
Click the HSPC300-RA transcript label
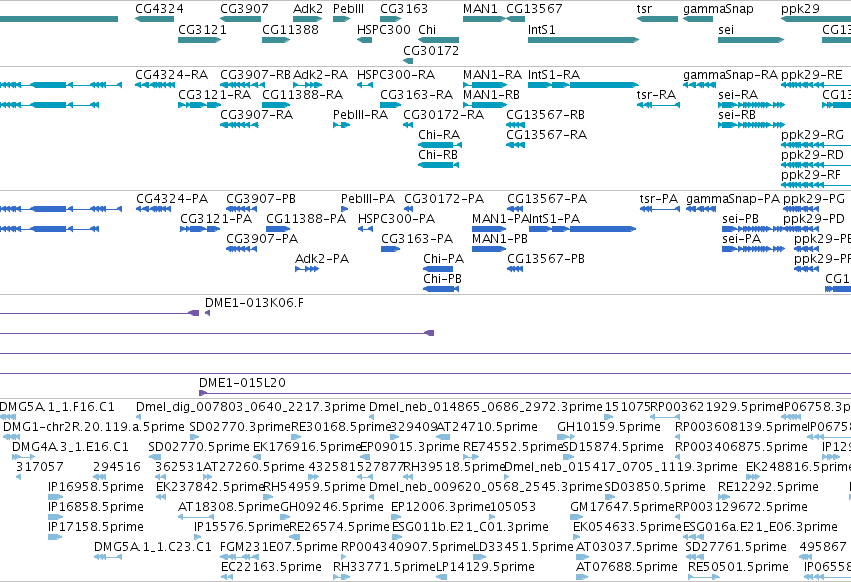(396, 74)
